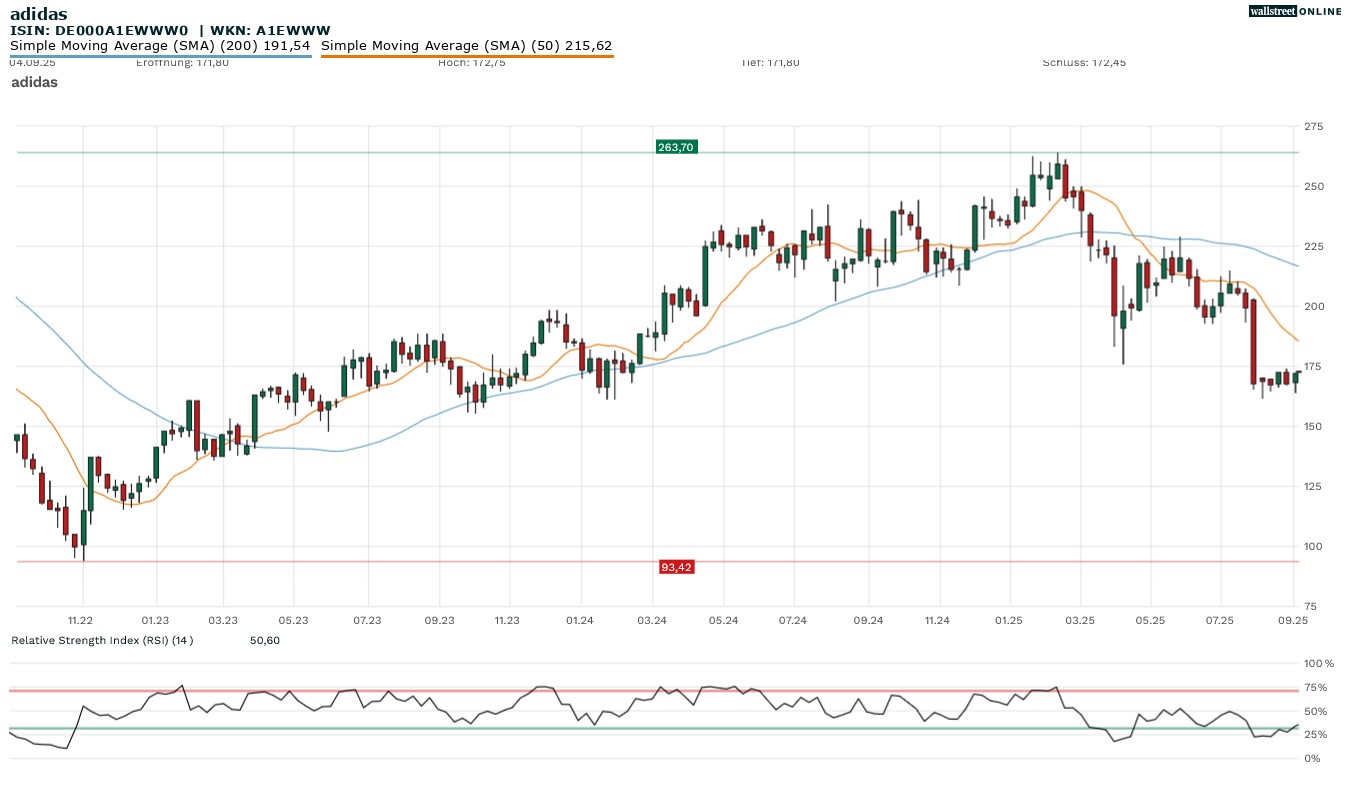Select the SMA (50) 215,62 legend label
The image size is (1349, 786).
coord(467,45)
